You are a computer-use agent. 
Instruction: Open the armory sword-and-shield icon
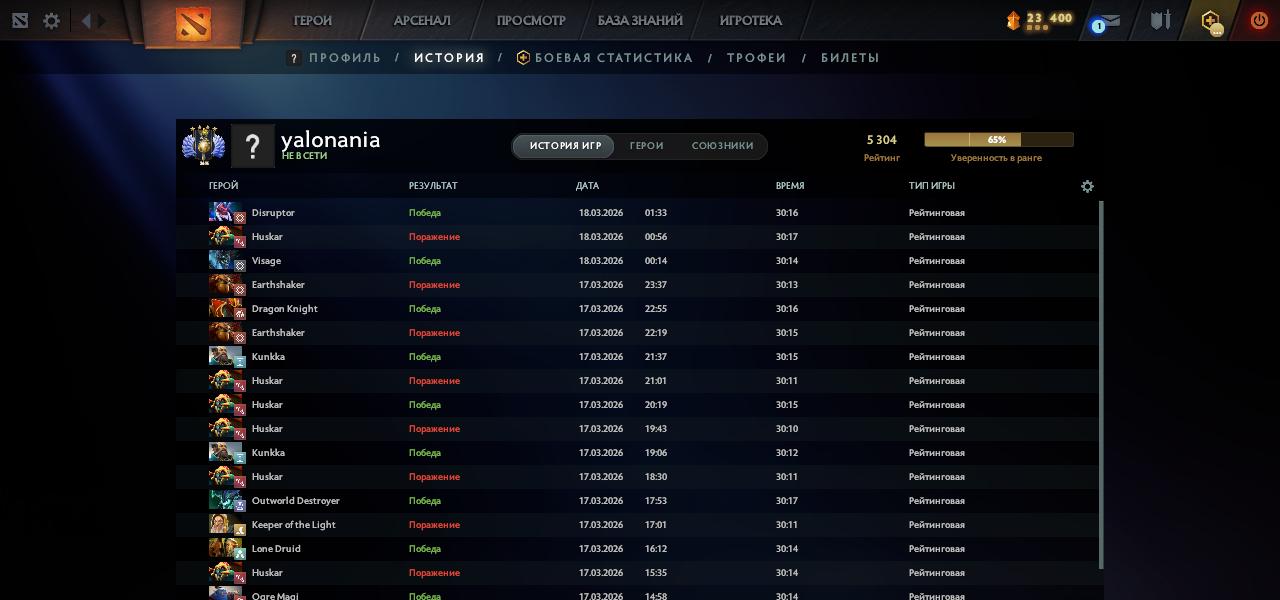coord(1160,20)
